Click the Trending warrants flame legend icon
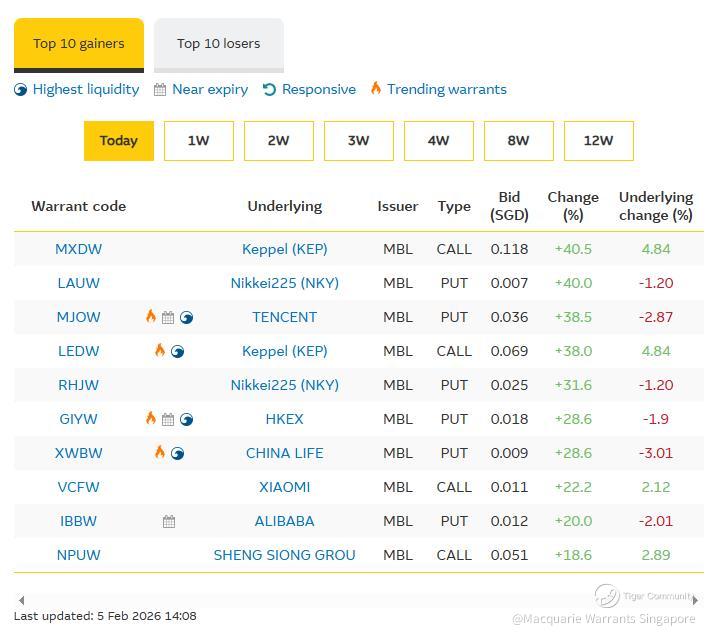This screenshot has height=635, width=709. click(376, 89)
